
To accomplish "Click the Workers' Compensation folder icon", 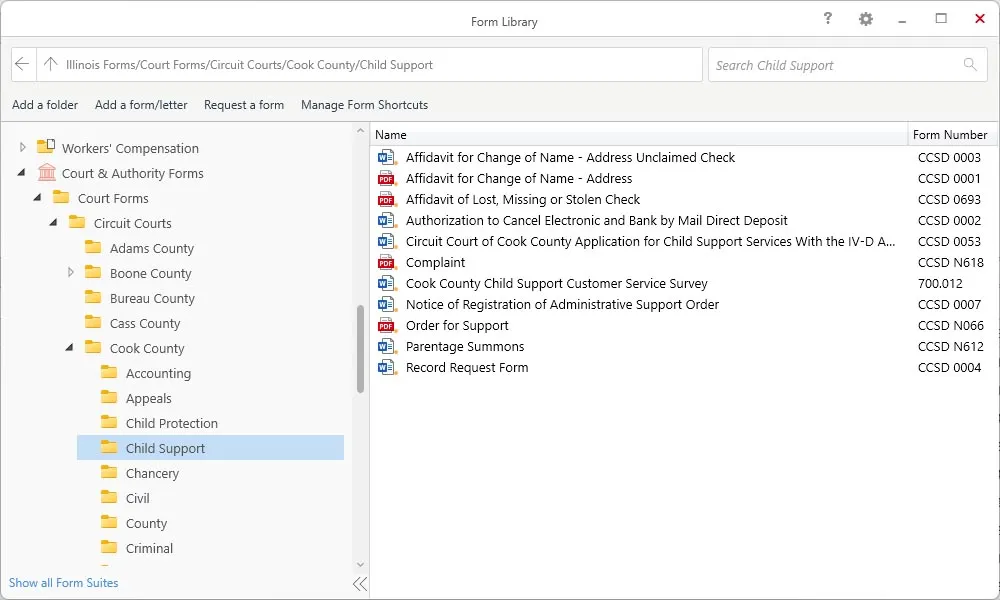I will coord(46,147).
